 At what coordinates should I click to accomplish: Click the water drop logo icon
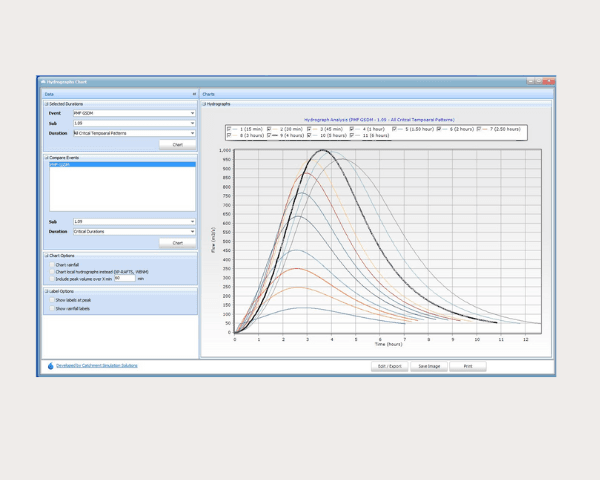click(51, 366)
